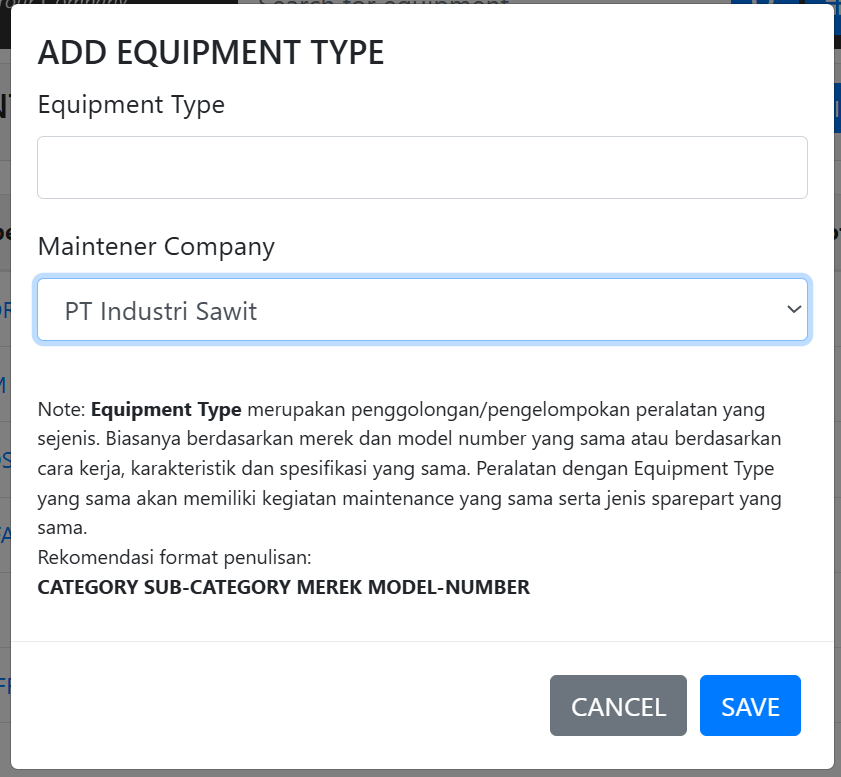Click the chevron arrow in company select
This screenshot has height=777, width=841.
(x=794, y=310)
